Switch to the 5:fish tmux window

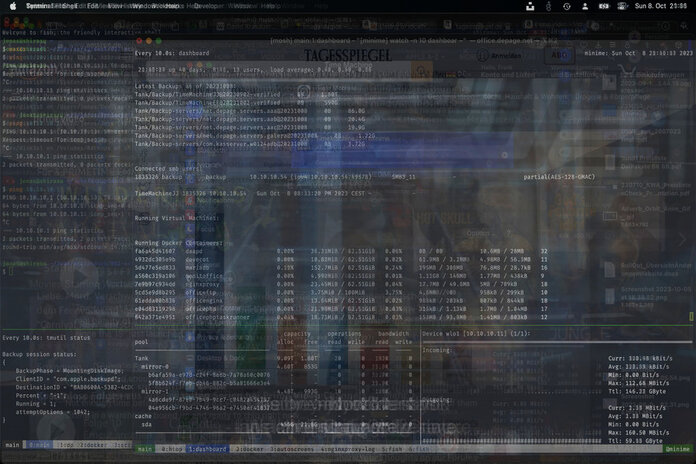click(x=392, y=449)
